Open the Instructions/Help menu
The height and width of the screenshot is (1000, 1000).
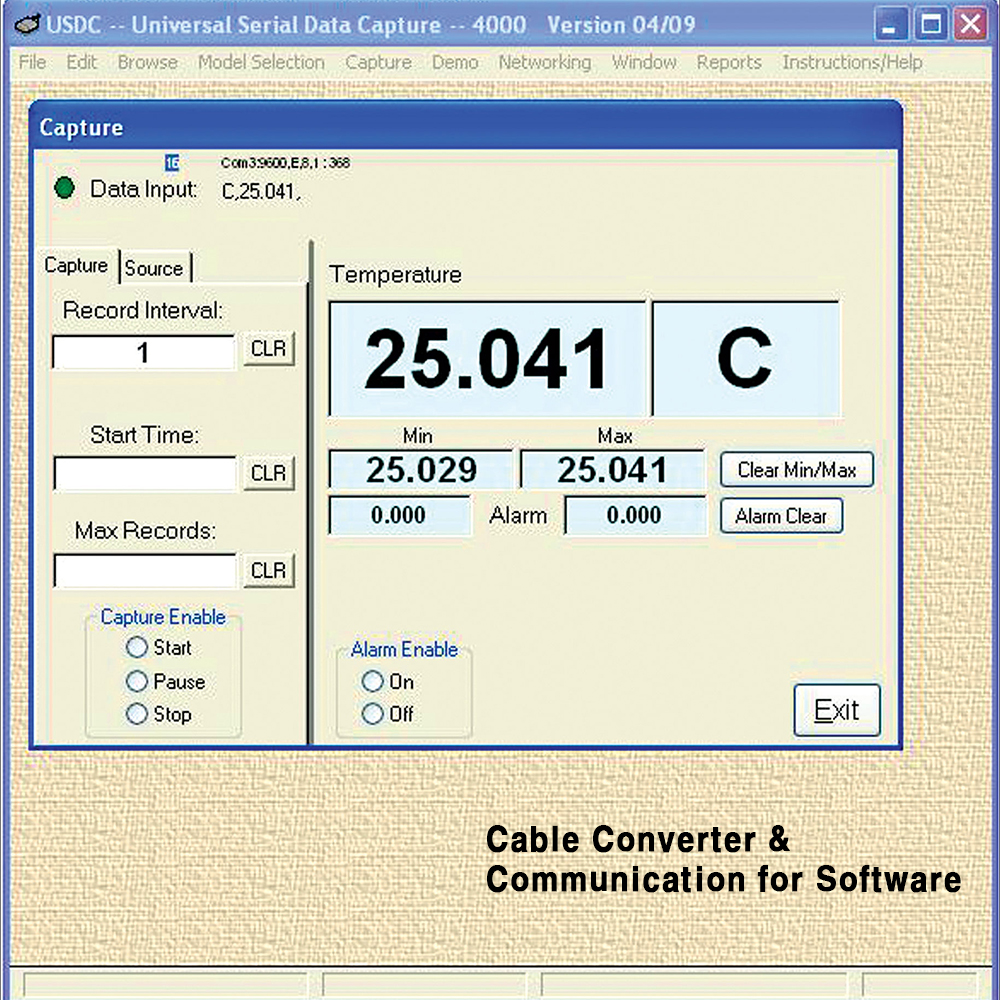tap(852, 62)
